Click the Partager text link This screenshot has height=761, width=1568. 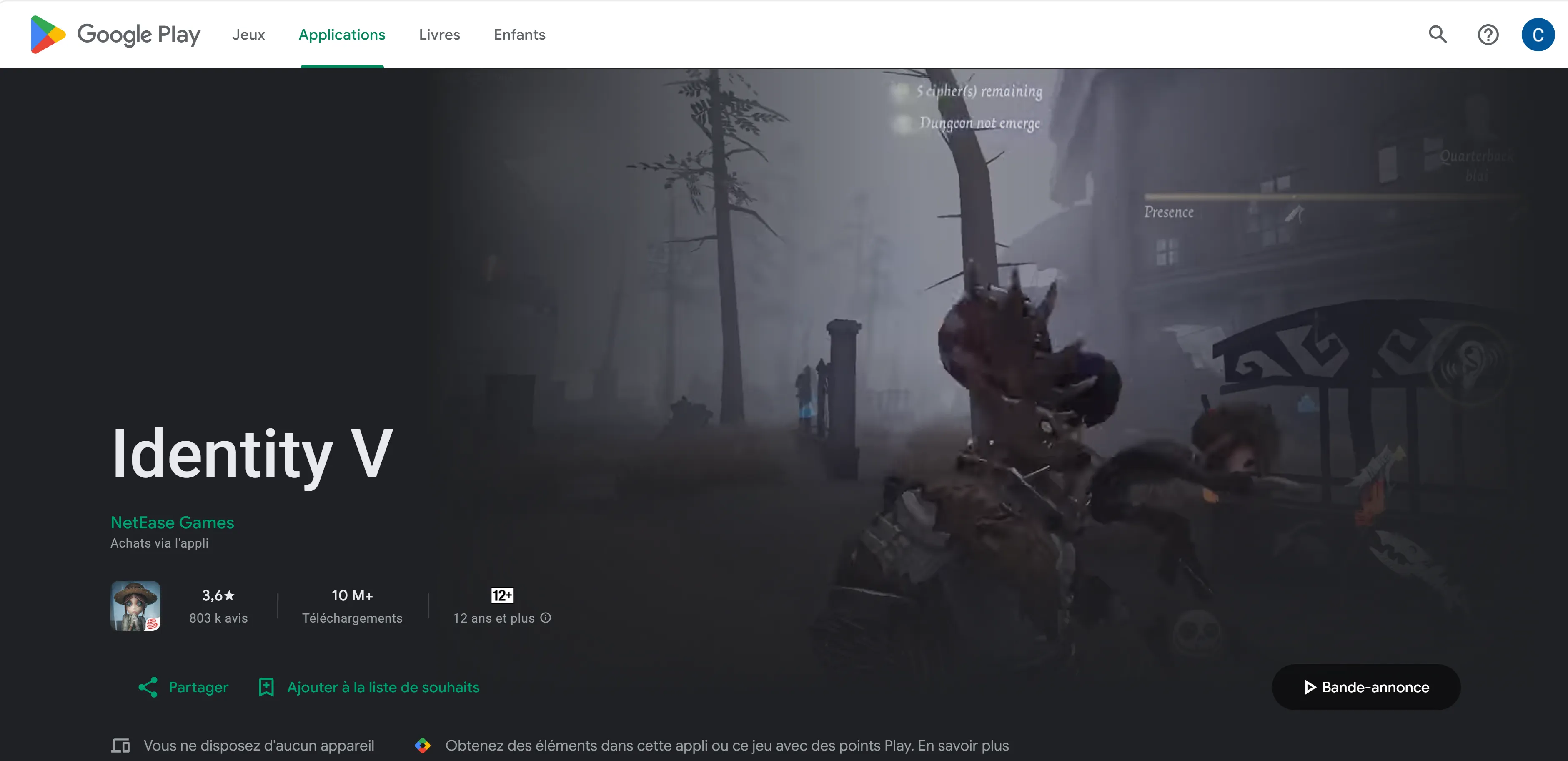coord(198,687)
